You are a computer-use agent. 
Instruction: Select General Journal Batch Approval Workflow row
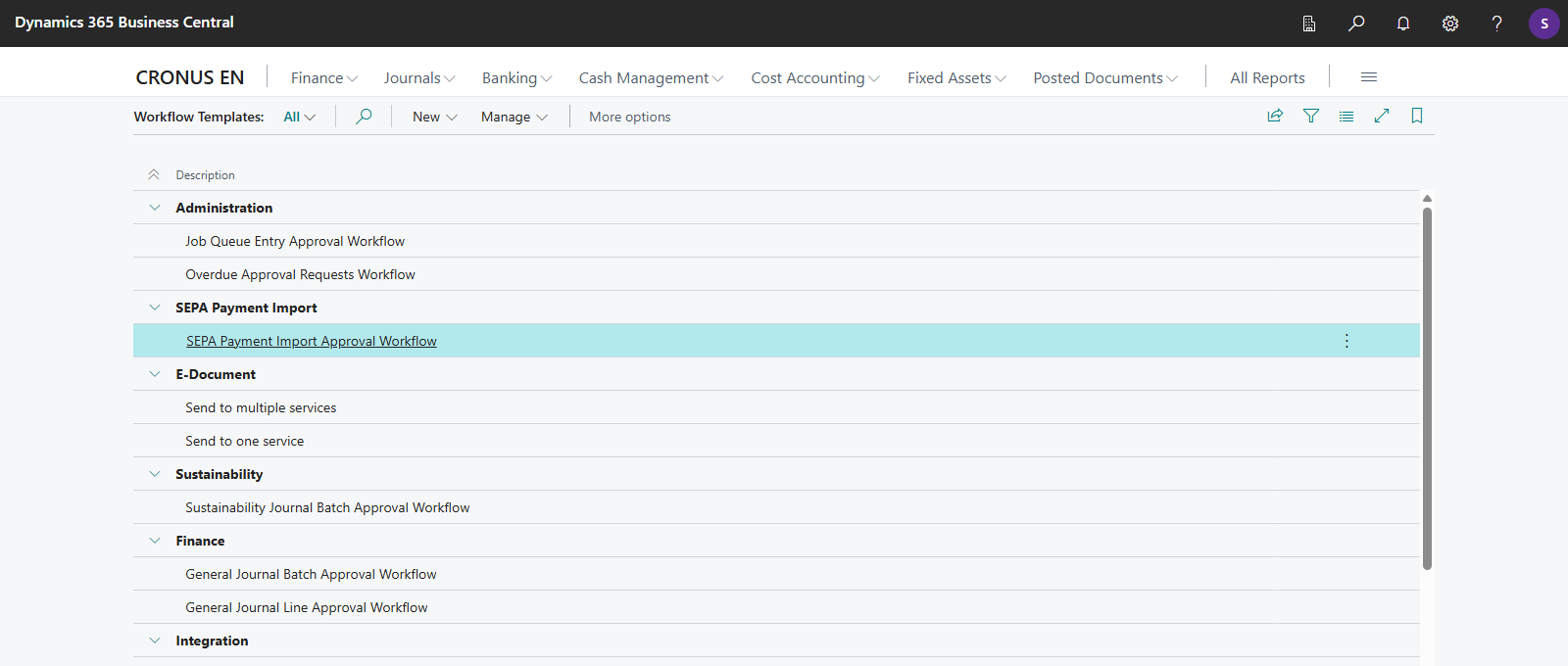click(776, 574)
